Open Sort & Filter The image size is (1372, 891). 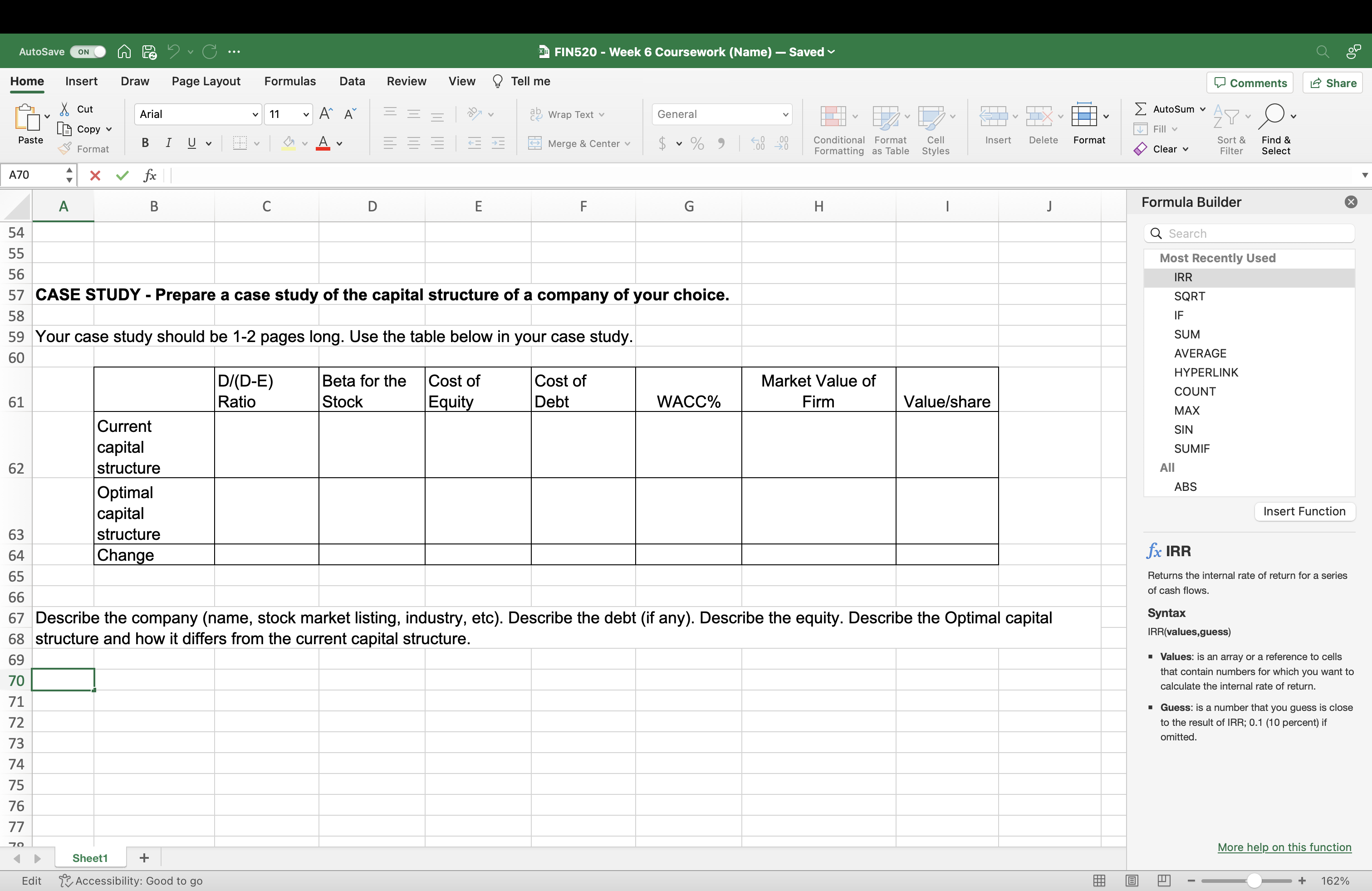[1231, 130]
